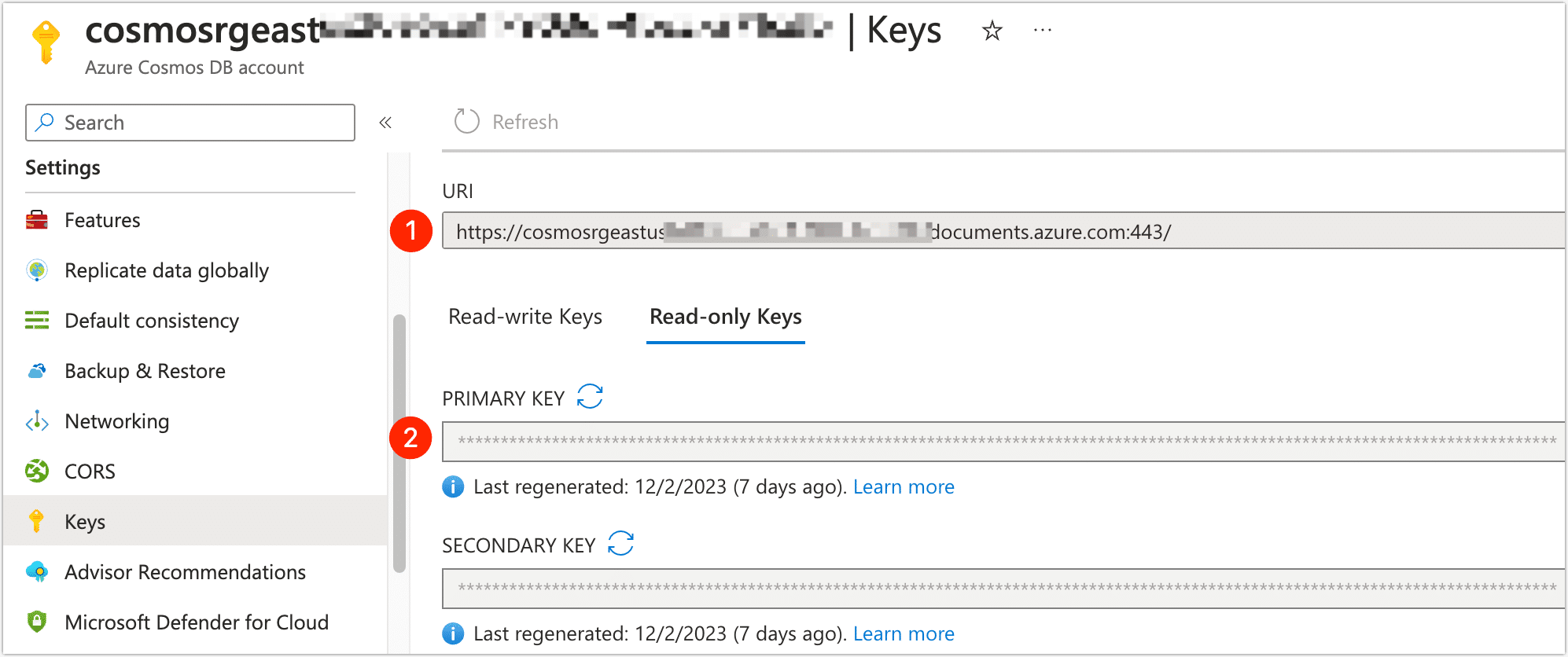The height and width of the screenshot is (657, 1568).
Task: Switch to the Read-write Keys tab
Action: click(x=525, y=317)
